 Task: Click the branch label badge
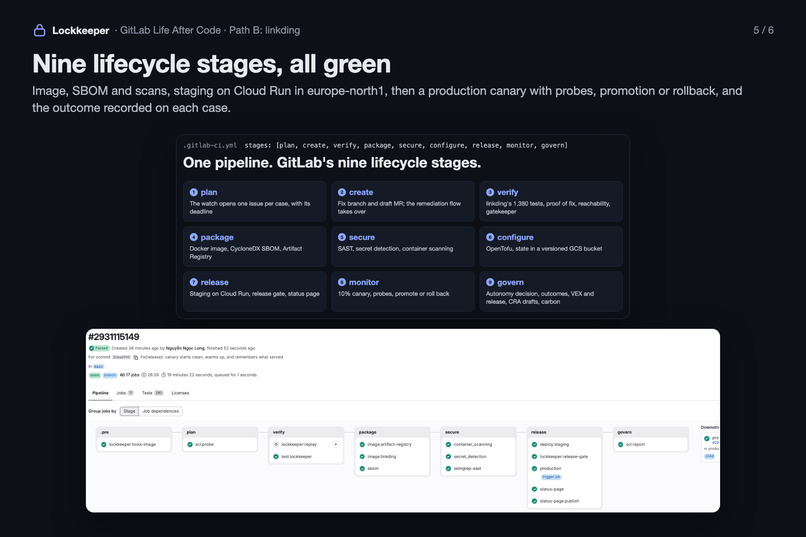pyautogui.click(x=111, y=375)
